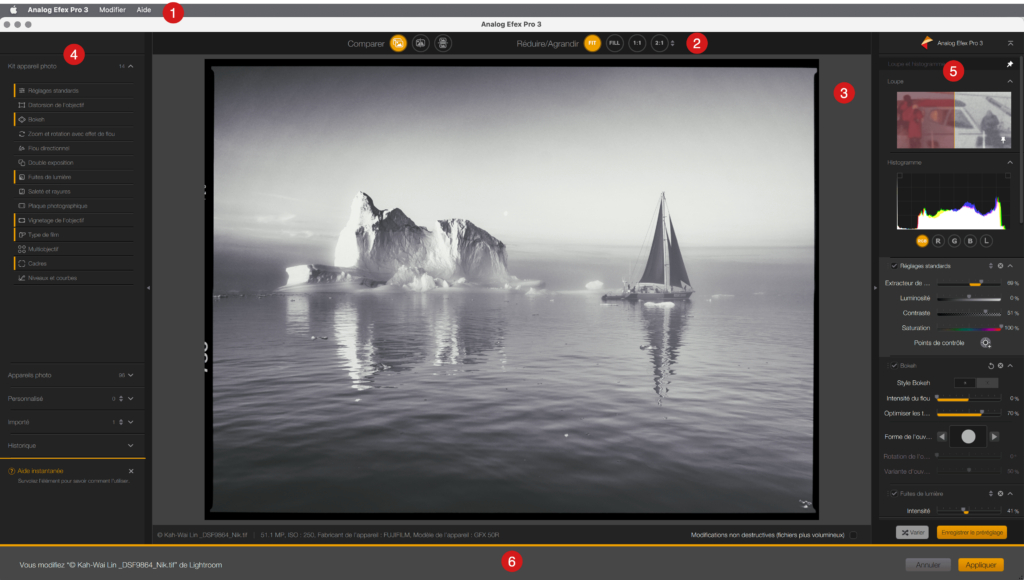
Task: Toggle Bokeh checkbox in right panel
Action: point(894,366)
